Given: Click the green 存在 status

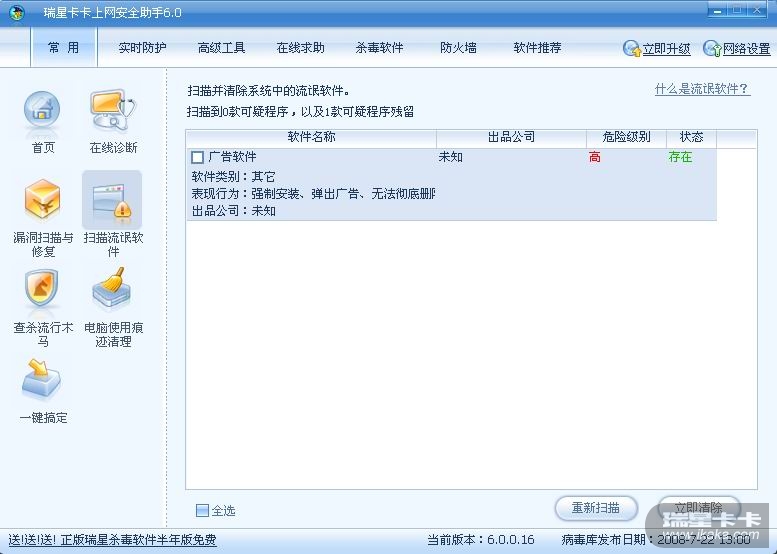Looking at the screenshot, I should pyautogui.click(x=680, y=158).
